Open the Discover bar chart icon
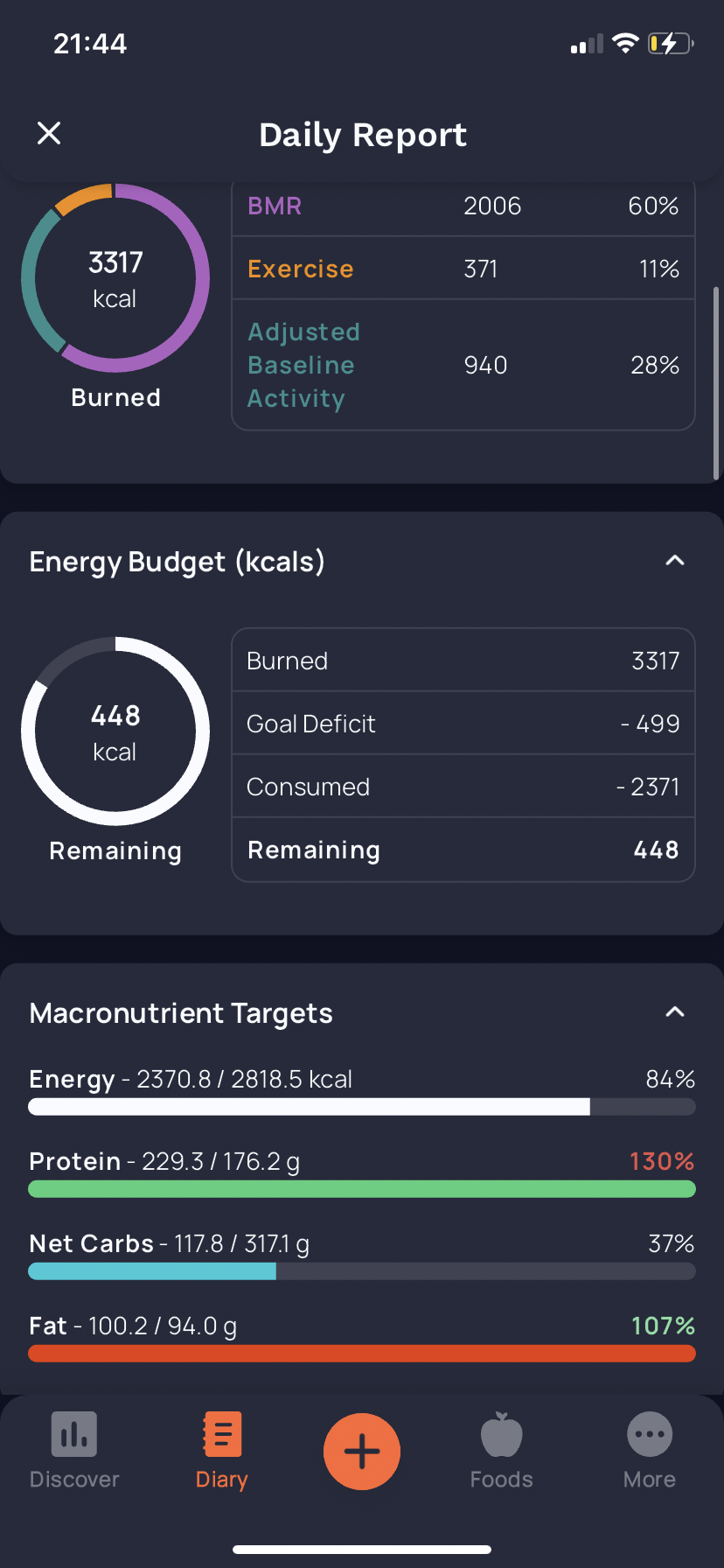 74,1435
